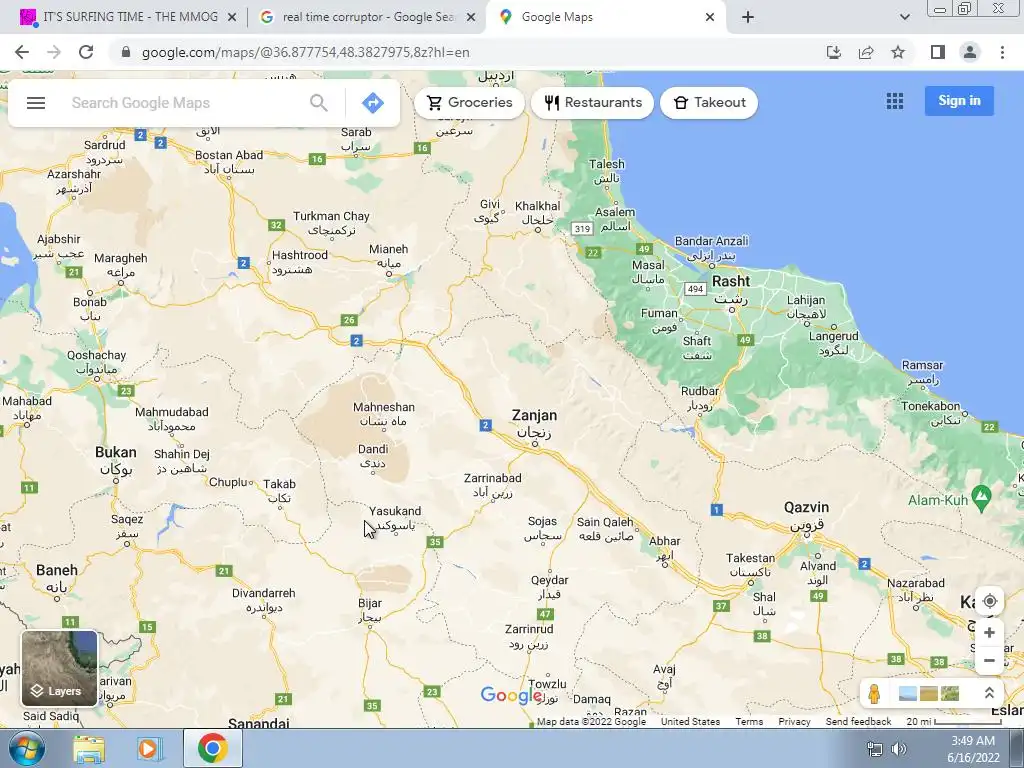Click the Baneh city label
The height and width of the screenshot is (768, 1024).
[57, 578]
